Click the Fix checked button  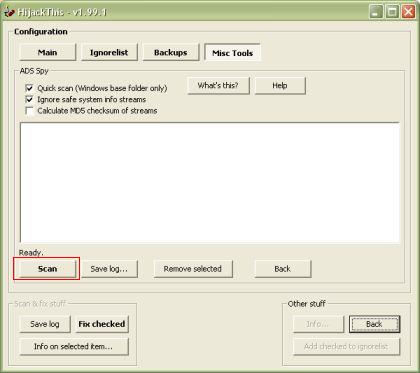[102, 324]
